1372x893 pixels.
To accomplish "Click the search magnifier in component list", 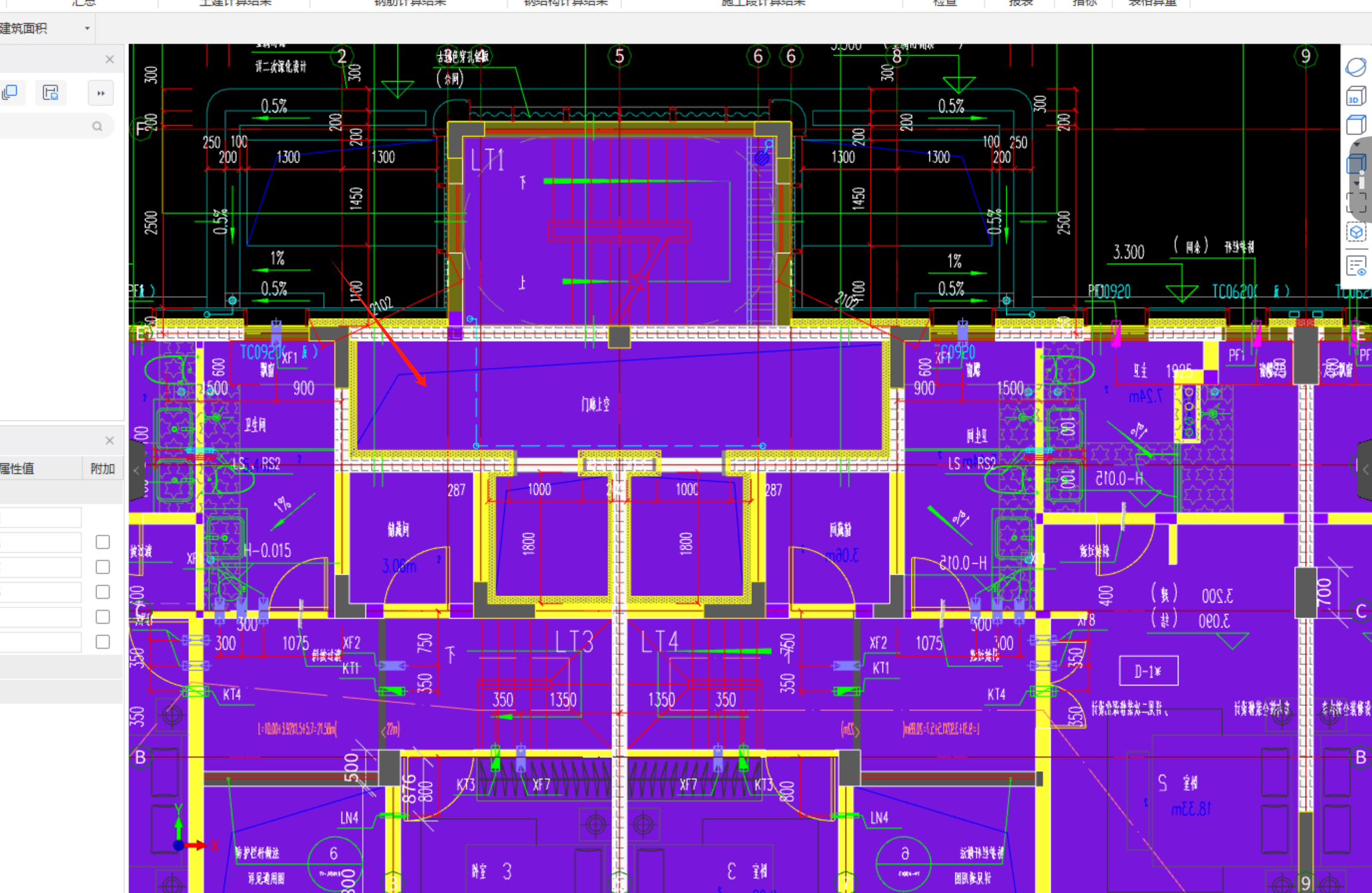I will coord(97,126).
